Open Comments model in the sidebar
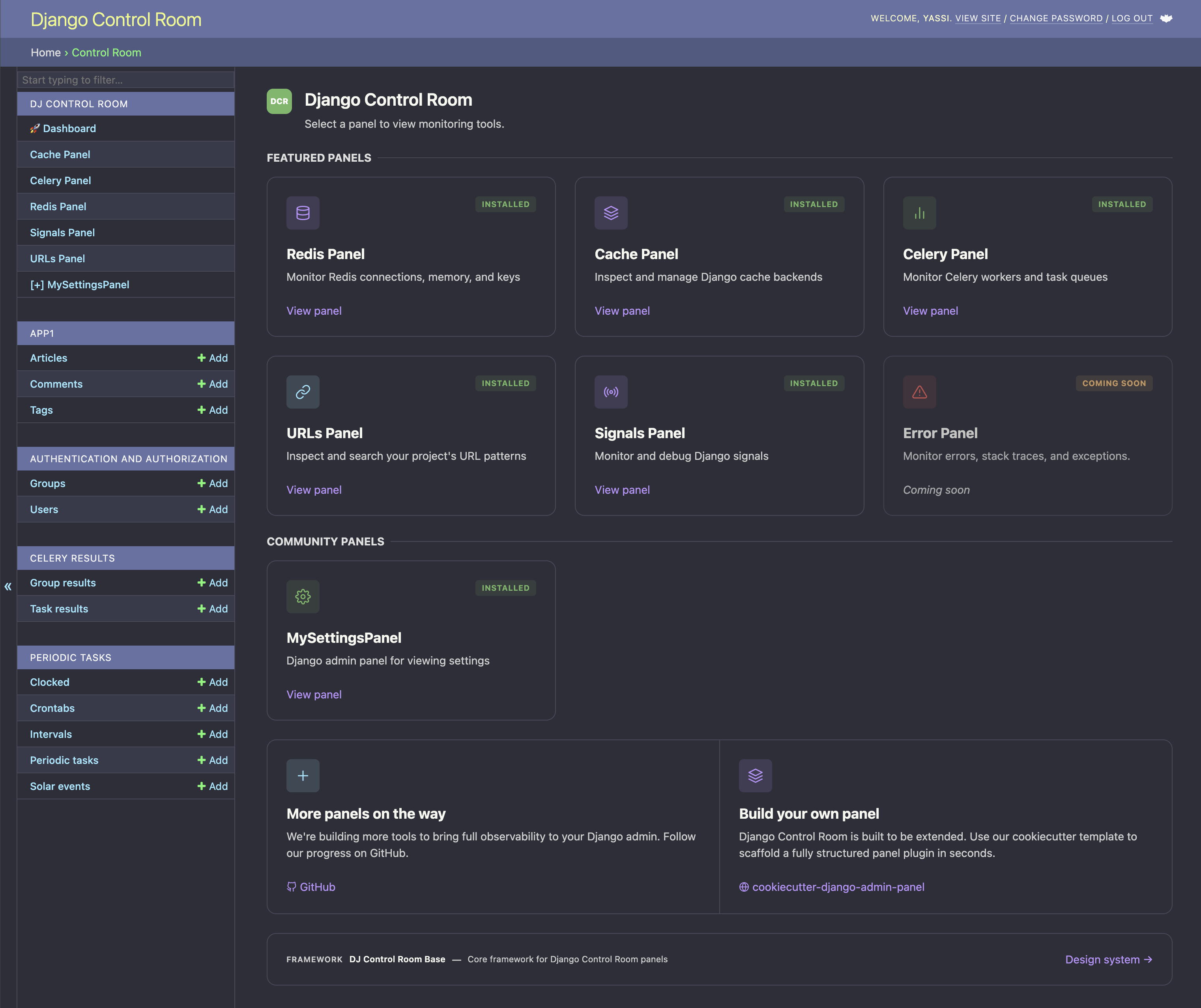The height and width of the screenshot is (1008, 1201). (x=56, y=384)
